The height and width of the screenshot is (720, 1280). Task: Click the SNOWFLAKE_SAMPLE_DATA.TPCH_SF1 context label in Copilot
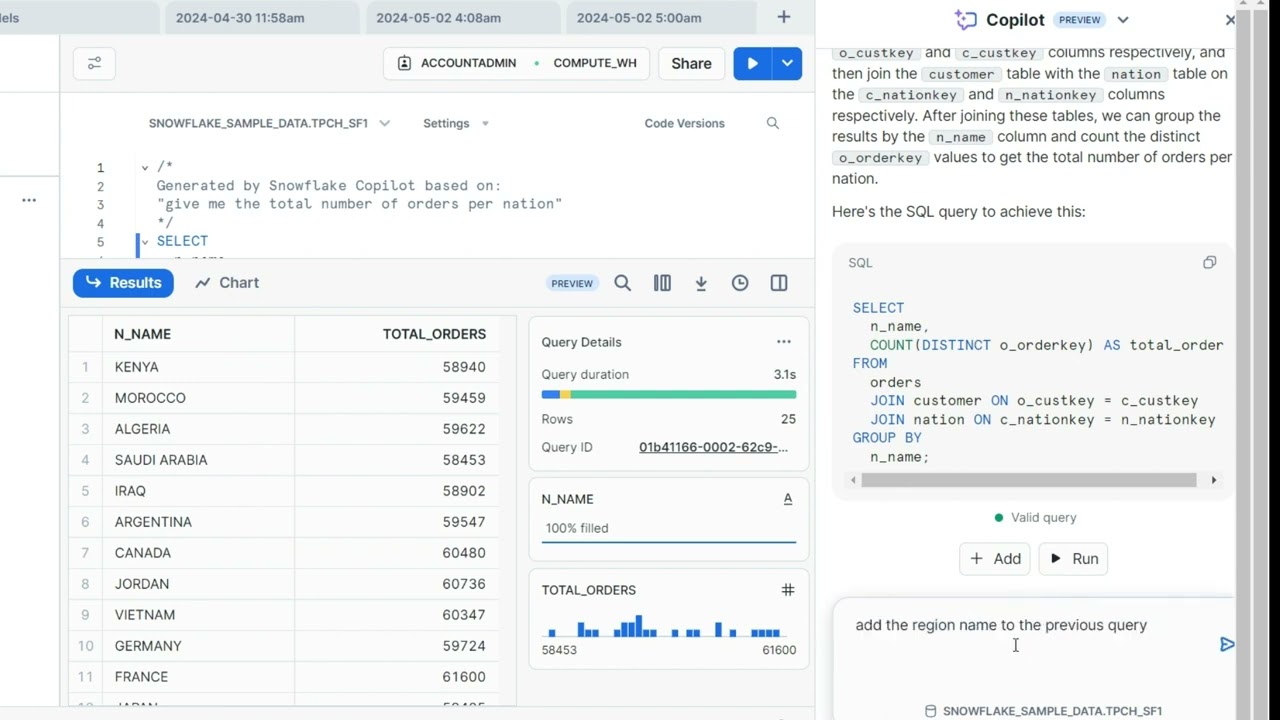tap(1043, 711)
